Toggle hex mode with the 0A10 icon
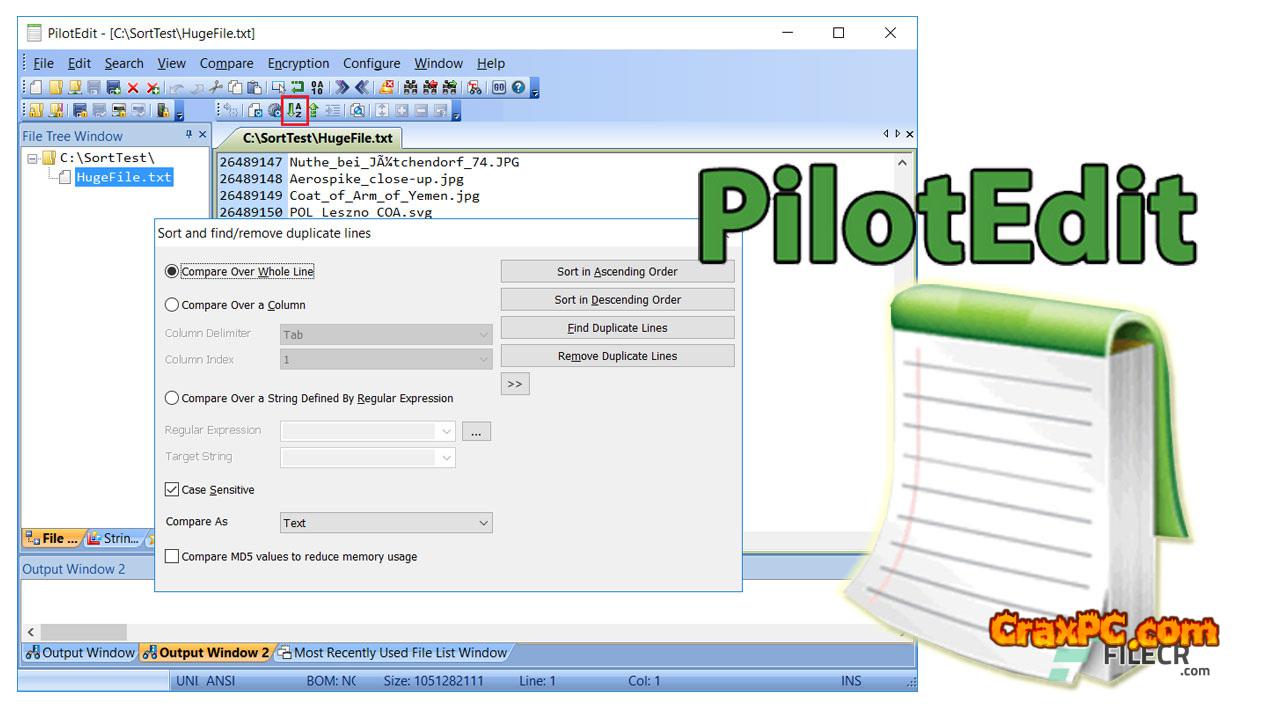Viewport: 1280px width, 720px height. click(317, 88)
